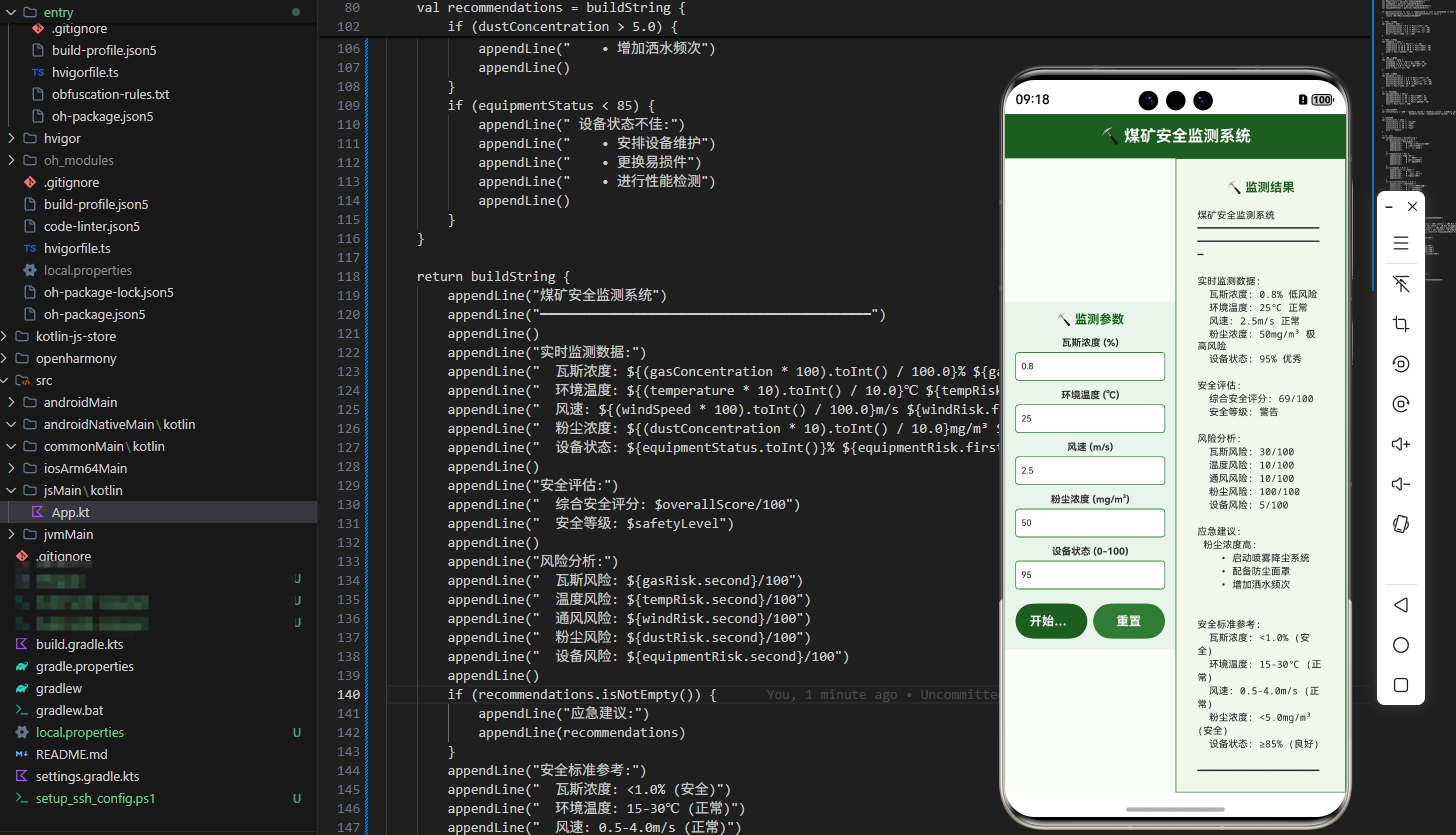This screenshot has height=835, width=1456.
Task: Rotate the emulator screen clockwise
Action: pos(1401,404)
